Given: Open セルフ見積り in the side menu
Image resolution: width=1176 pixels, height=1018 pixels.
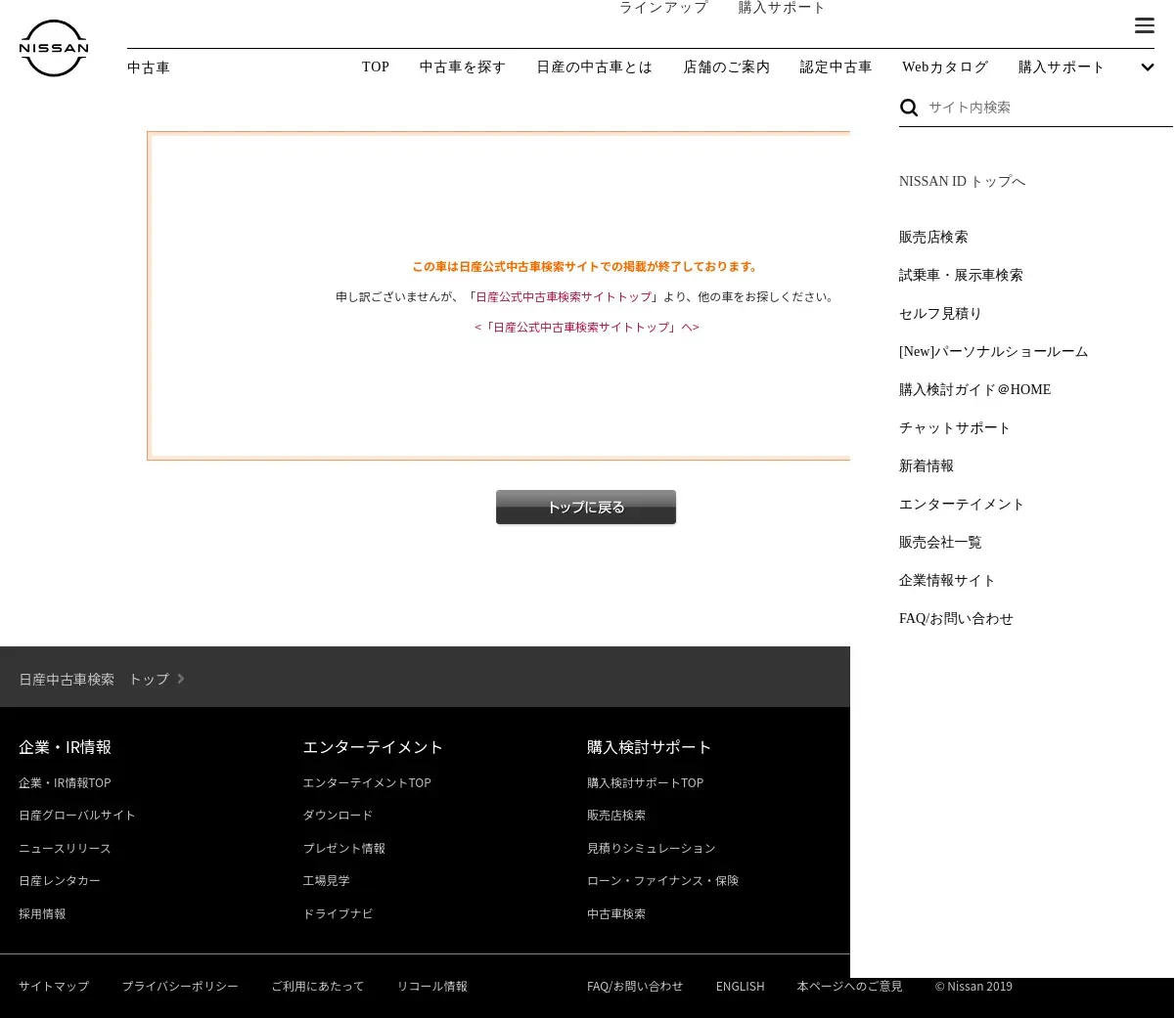Looking at the screenshot, I should point(940,314).
